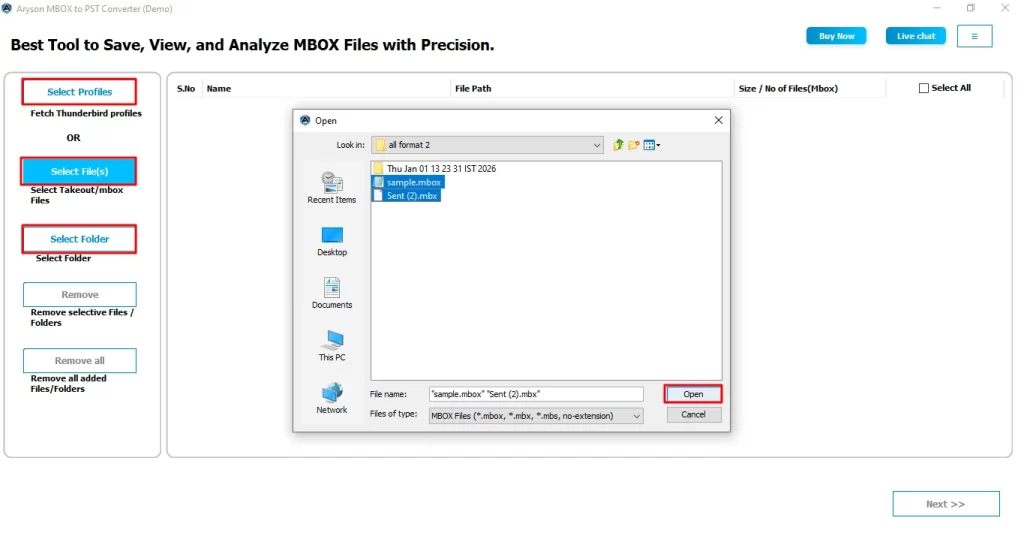Click the Remove button
This screenshot has width=1024, height=545.
(x=80, y=294)
